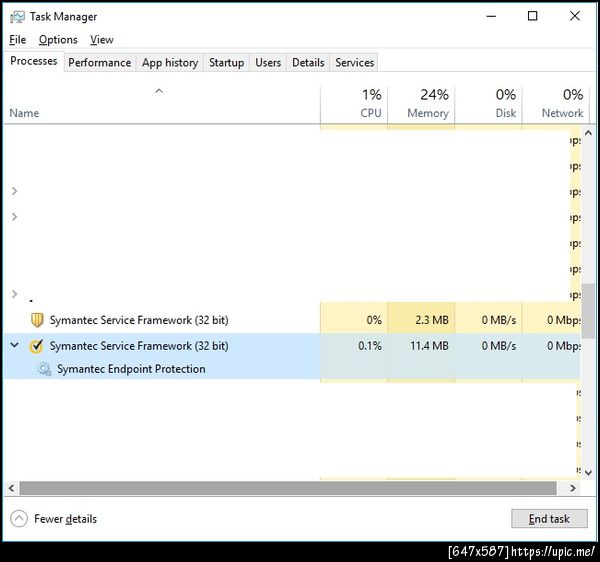Viewport: 600px width, 562px height.
Task: Click the vertical scrollbar thumb
Action: 588,311
